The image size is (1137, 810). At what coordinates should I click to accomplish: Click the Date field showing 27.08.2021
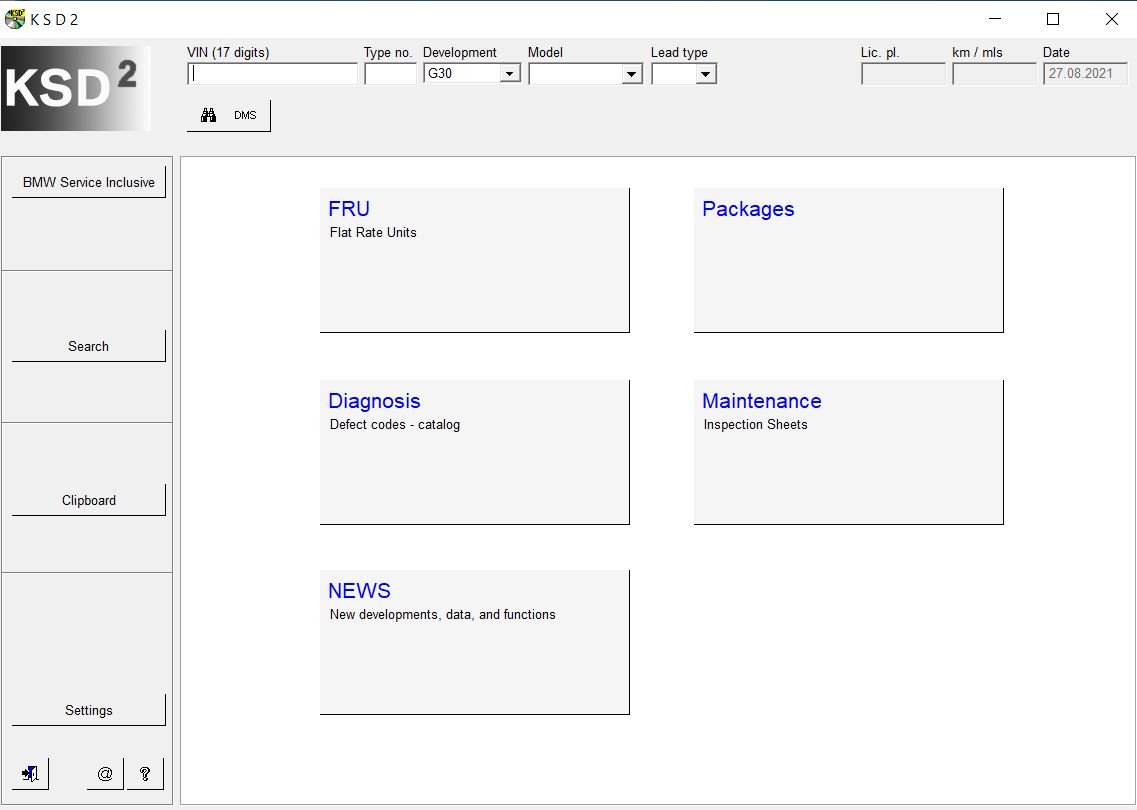pyautogui.click(x=1086, y=74)
